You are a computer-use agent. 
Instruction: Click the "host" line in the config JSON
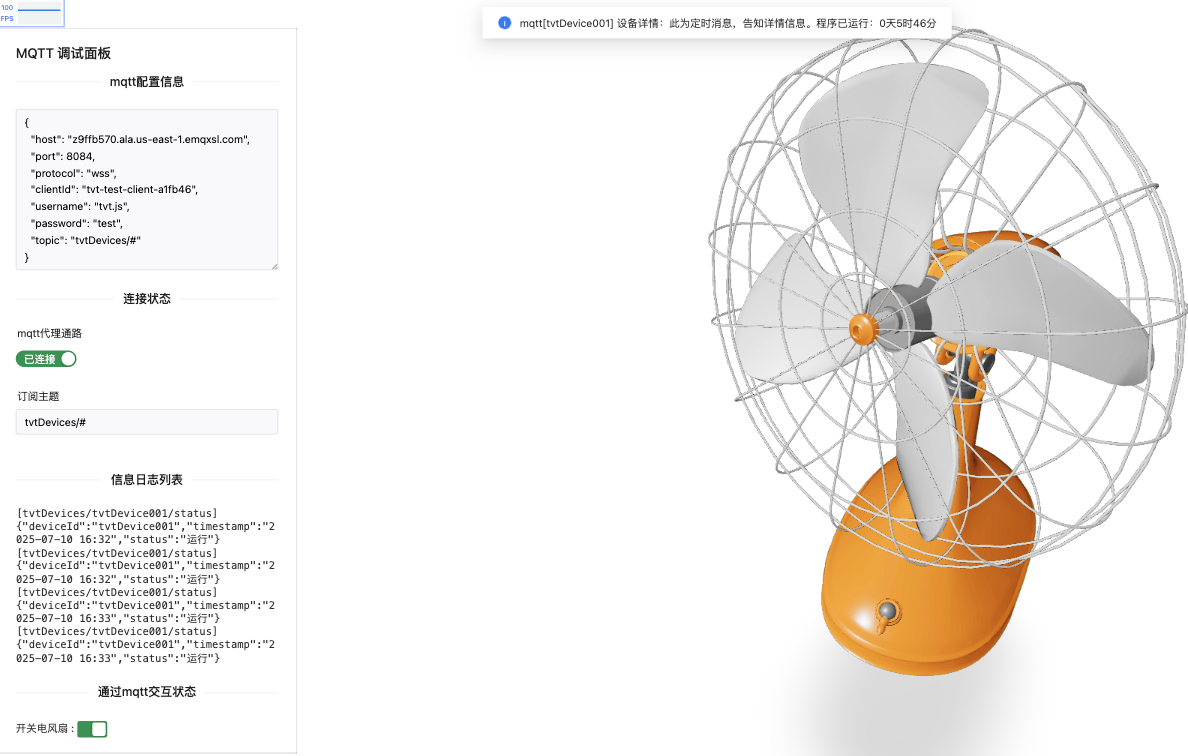pyautogui.click(x=139, y=139)
